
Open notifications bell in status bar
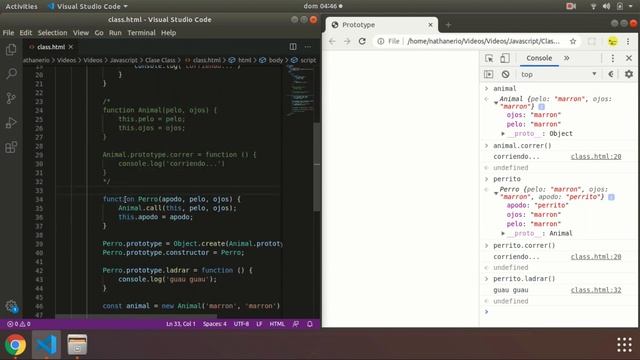coord(310,324)
